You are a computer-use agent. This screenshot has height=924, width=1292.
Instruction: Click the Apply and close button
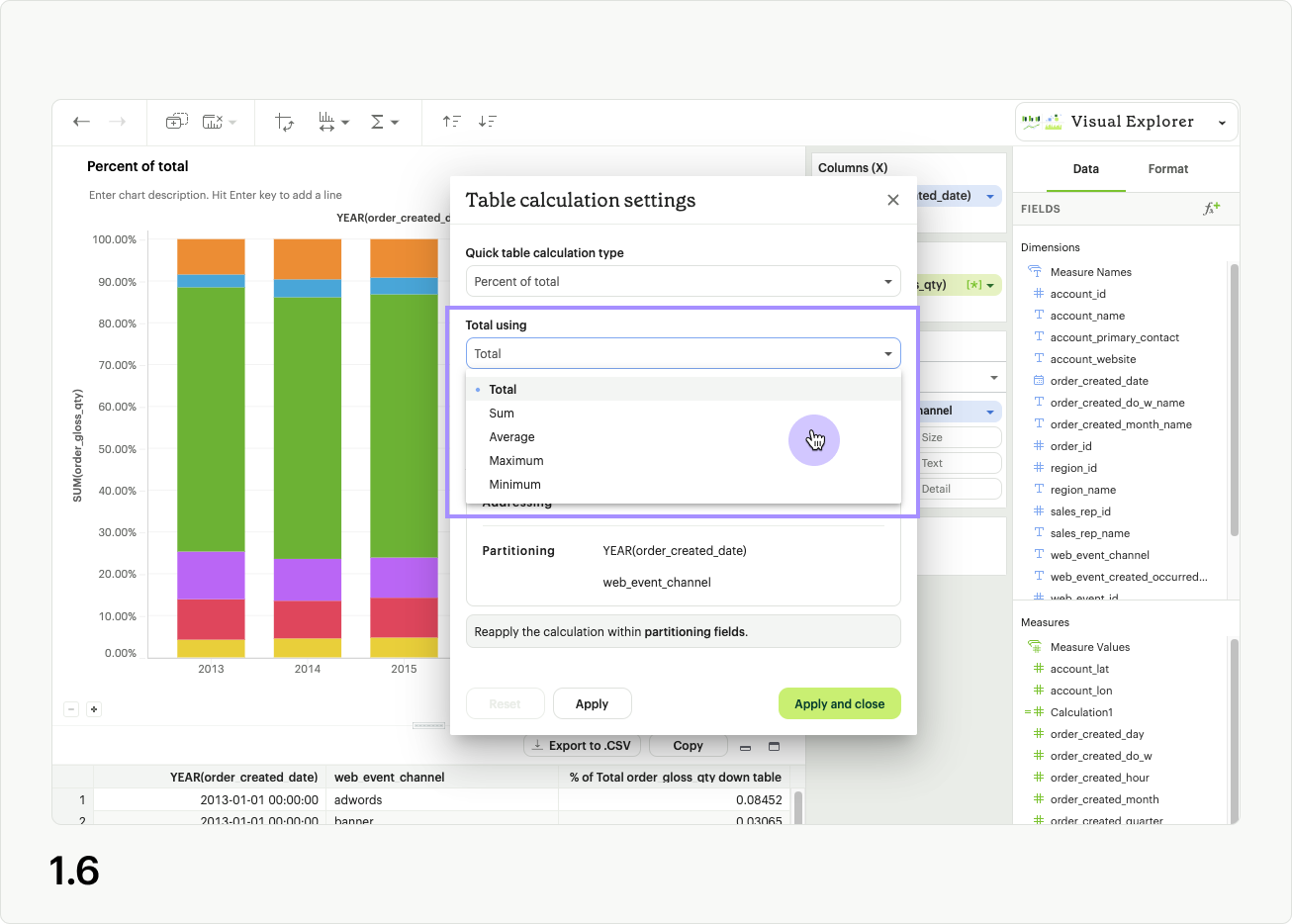click(x=839, y=704)
